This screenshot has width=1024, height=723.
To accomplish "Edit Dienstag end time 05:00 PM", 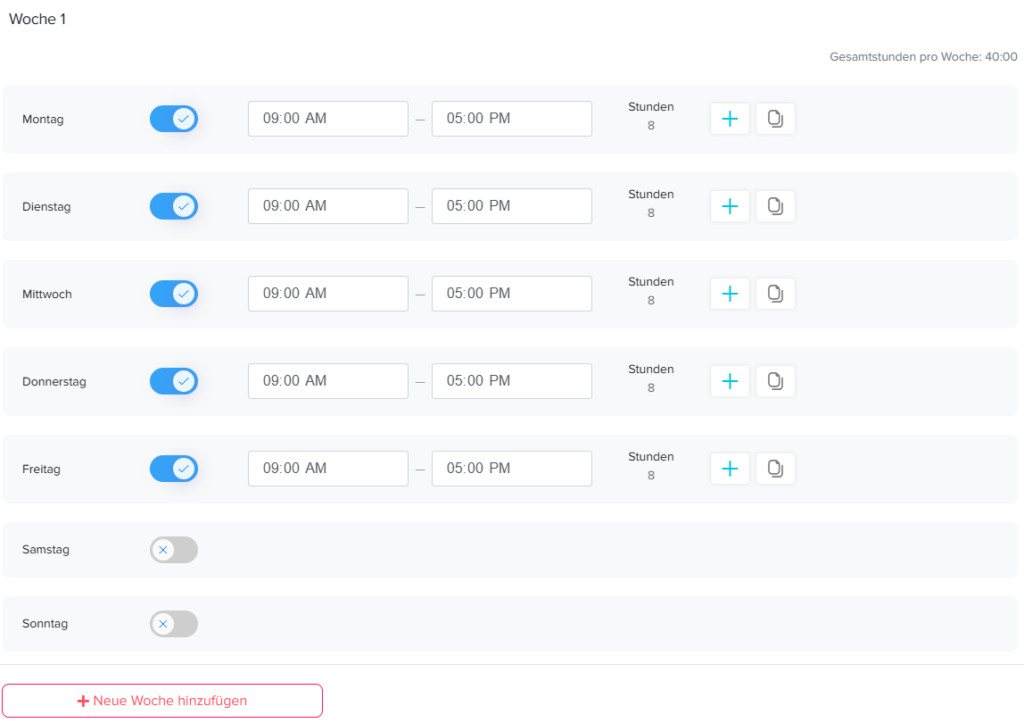I will click(x=511, y=206).
